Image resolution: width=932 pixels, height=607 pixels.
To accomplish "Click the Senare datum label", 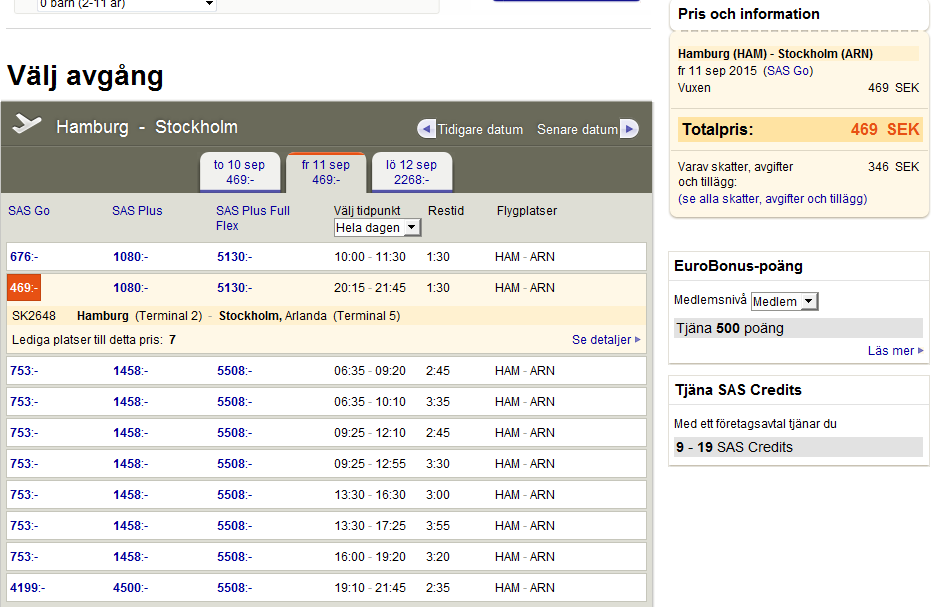I will [577, 130].
